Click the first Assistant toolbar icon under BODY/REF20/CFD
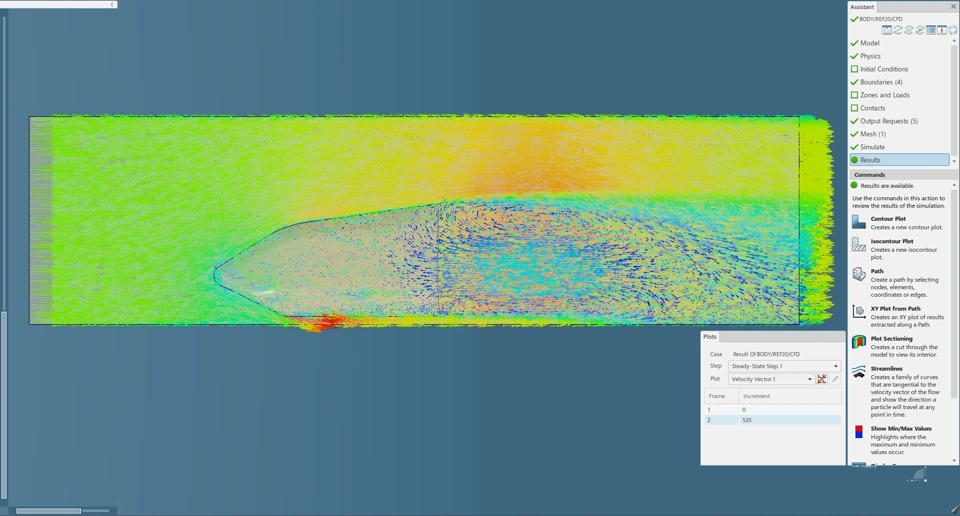This screenshot has width=960, height=516. point(886,30)
